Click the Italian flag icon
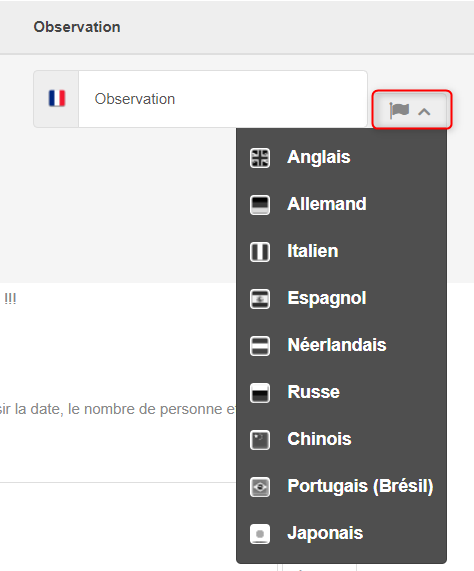474x571 pixels. click(260, 252)
